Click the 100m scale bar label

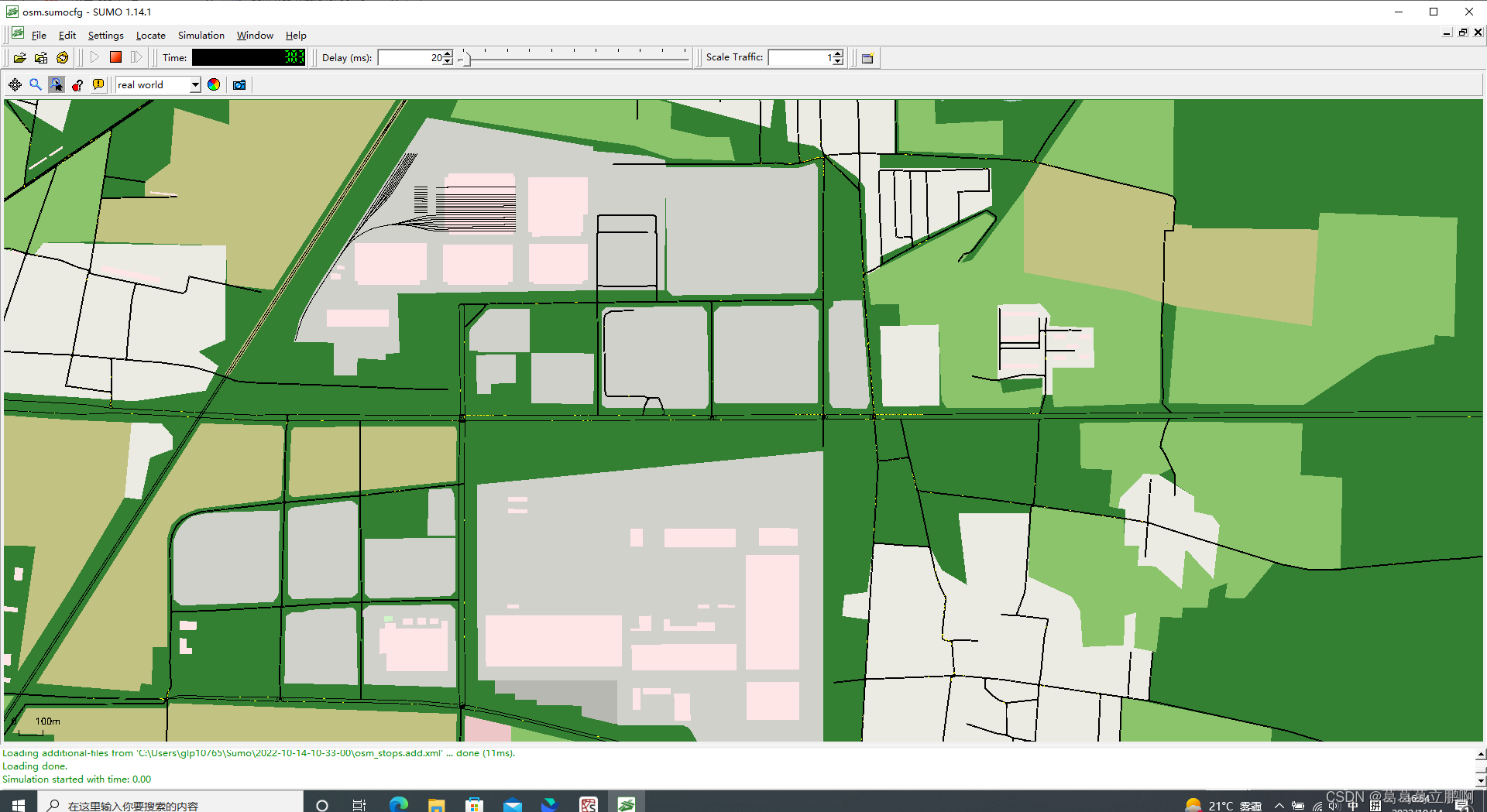point(47,721)
